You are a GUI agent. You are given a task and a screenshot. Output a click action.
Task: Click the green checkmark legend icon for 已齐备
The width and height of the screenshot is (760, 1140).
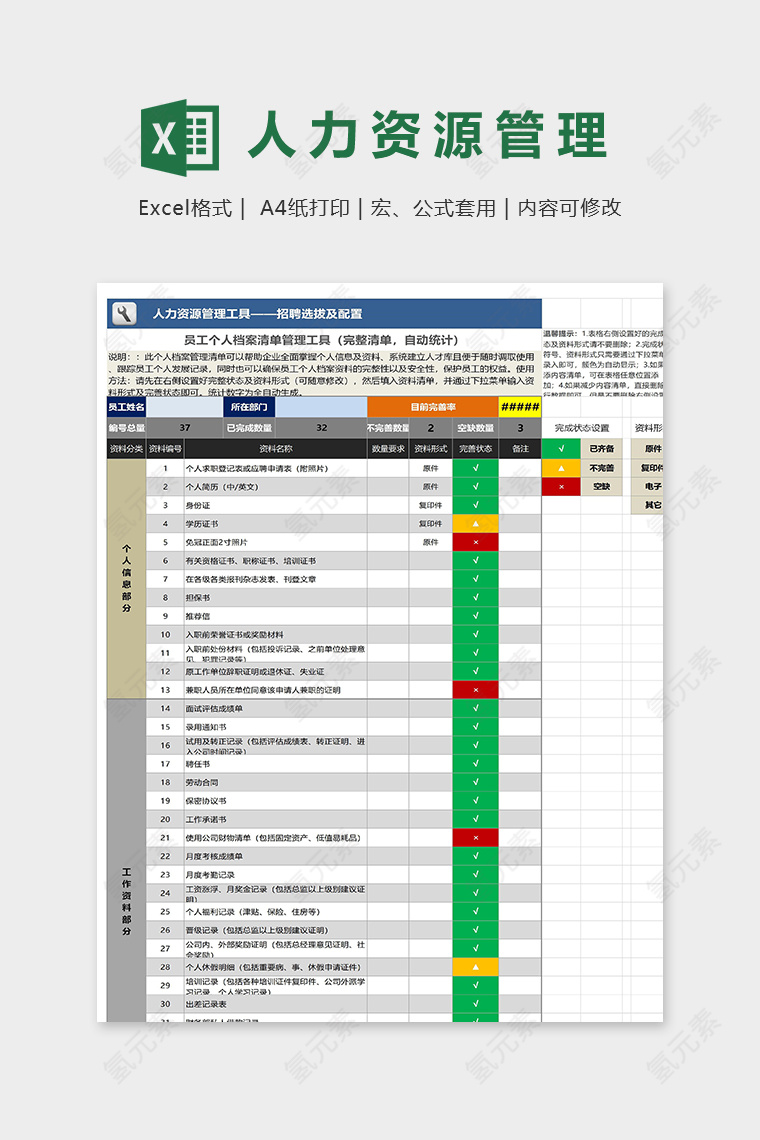[561, 449]
